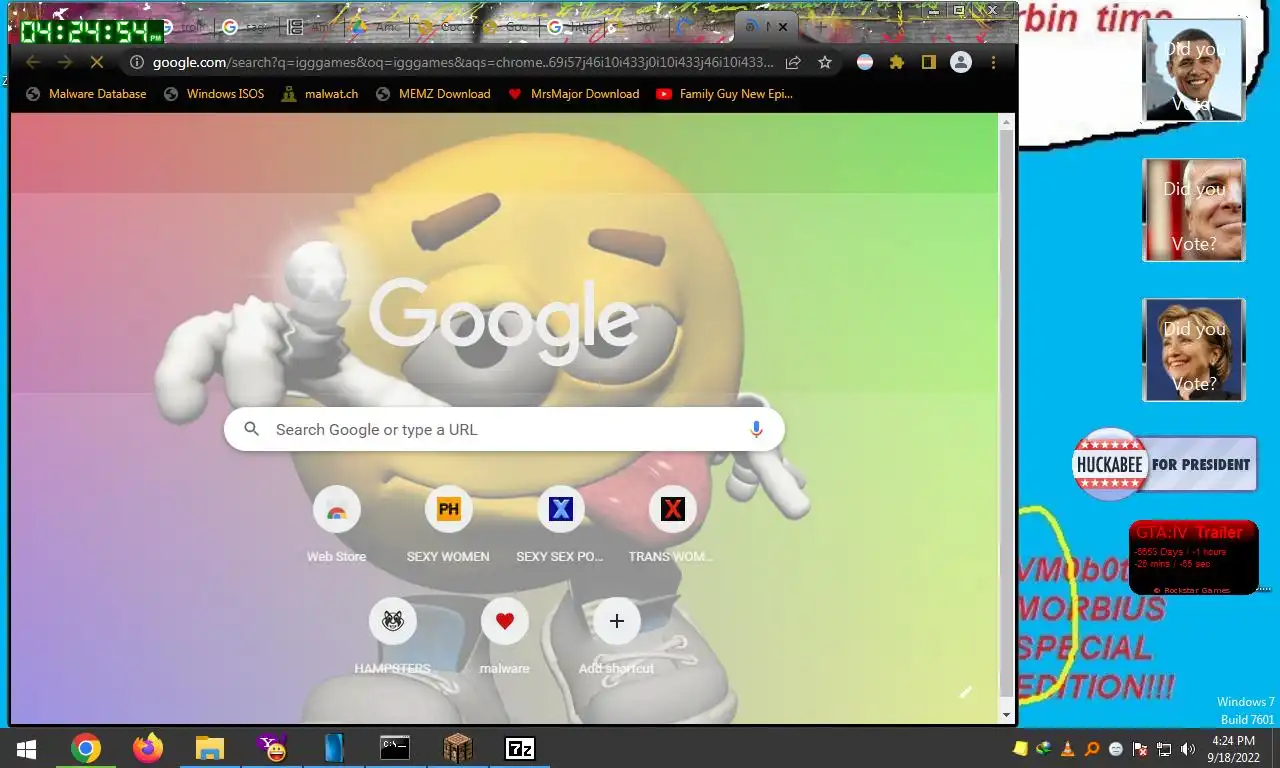Screen dimensions: 1280x768
Task: Click the green digital clock gadget
Action: (92, 31)
